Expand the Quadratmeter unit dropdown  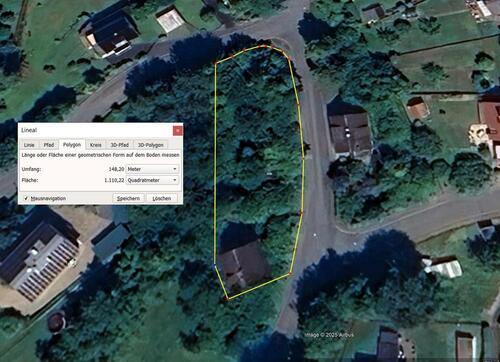click(152, 180)
